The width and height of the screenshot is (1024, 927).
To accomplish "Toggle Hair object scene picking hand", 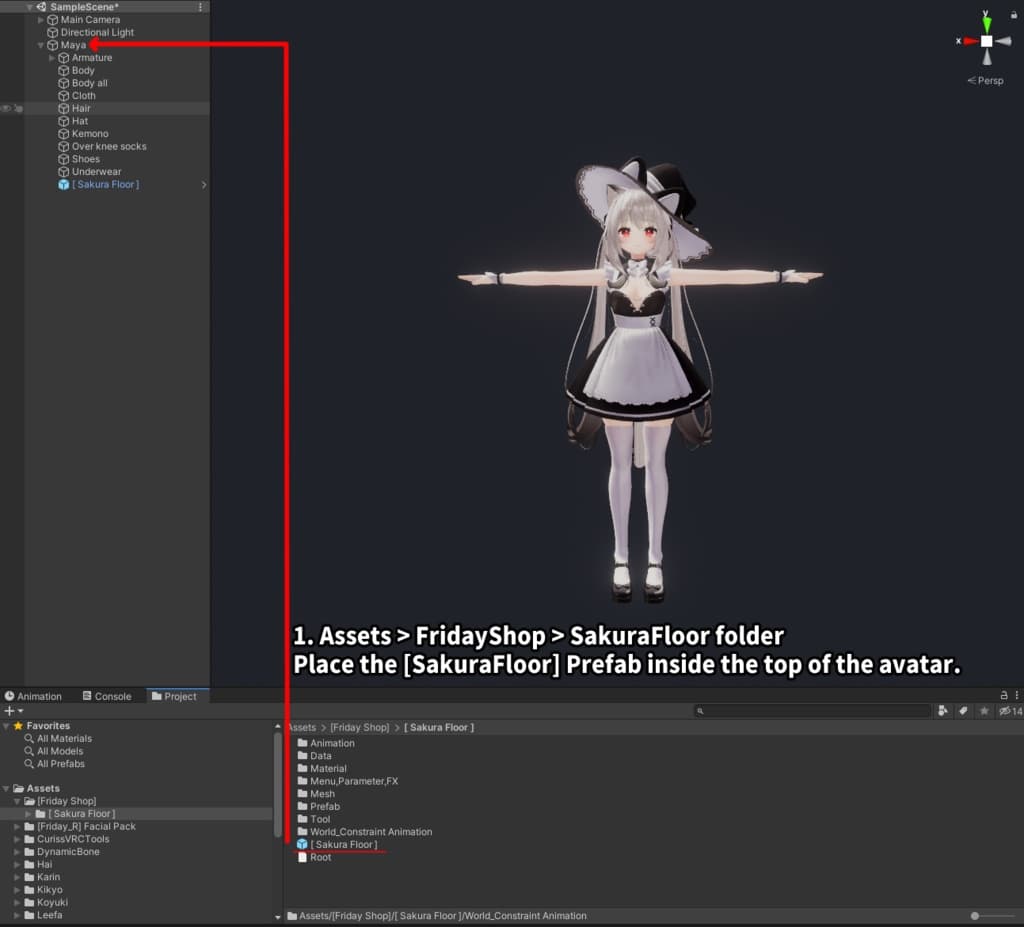I will tap(18, 108).
